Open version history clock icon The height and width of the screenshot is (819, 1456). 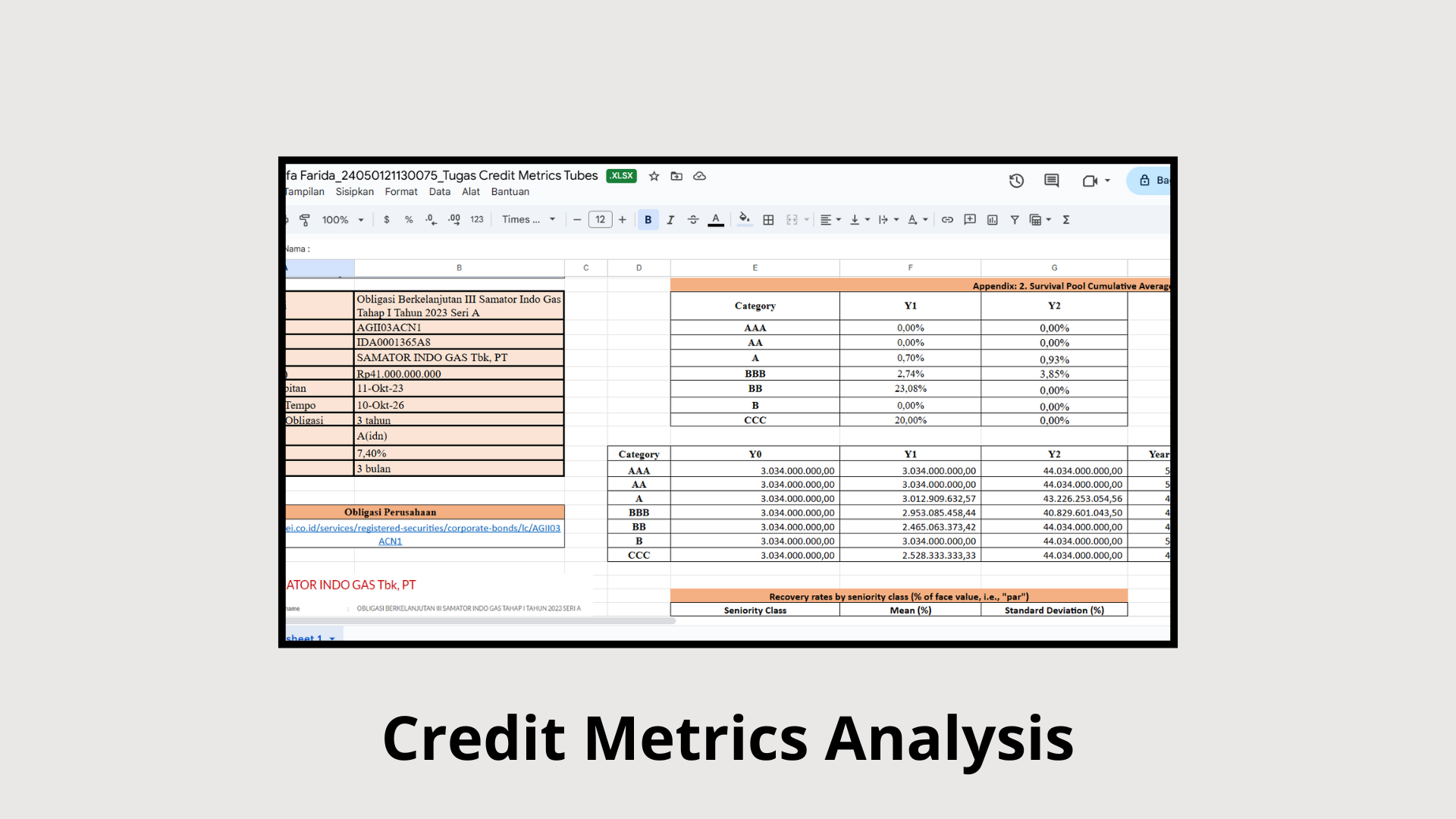click(1016, 180)
